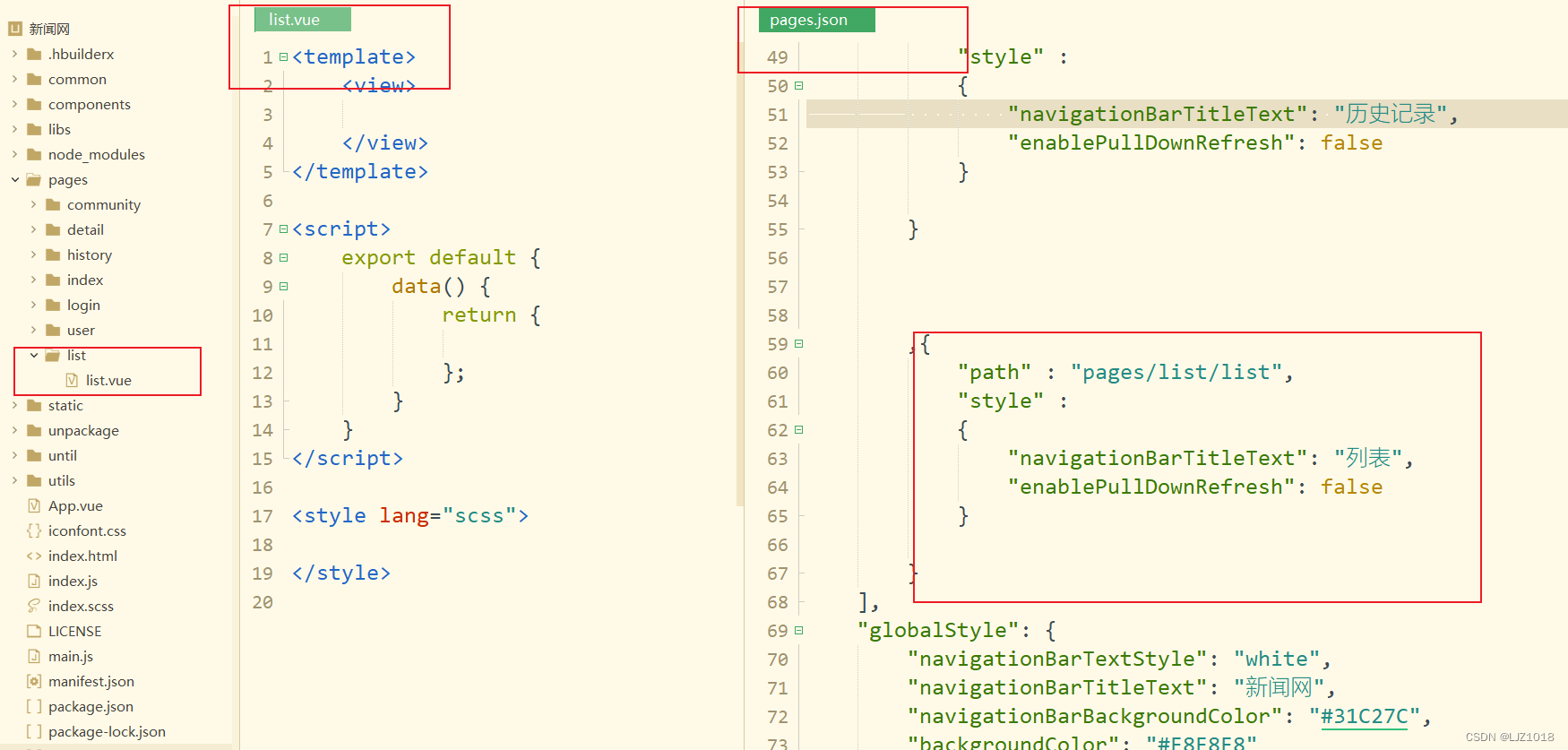Image resolution: width=1568 pixels, height=750 pixels.
Task: Click false value on line 64
Action: point(1351,487)
